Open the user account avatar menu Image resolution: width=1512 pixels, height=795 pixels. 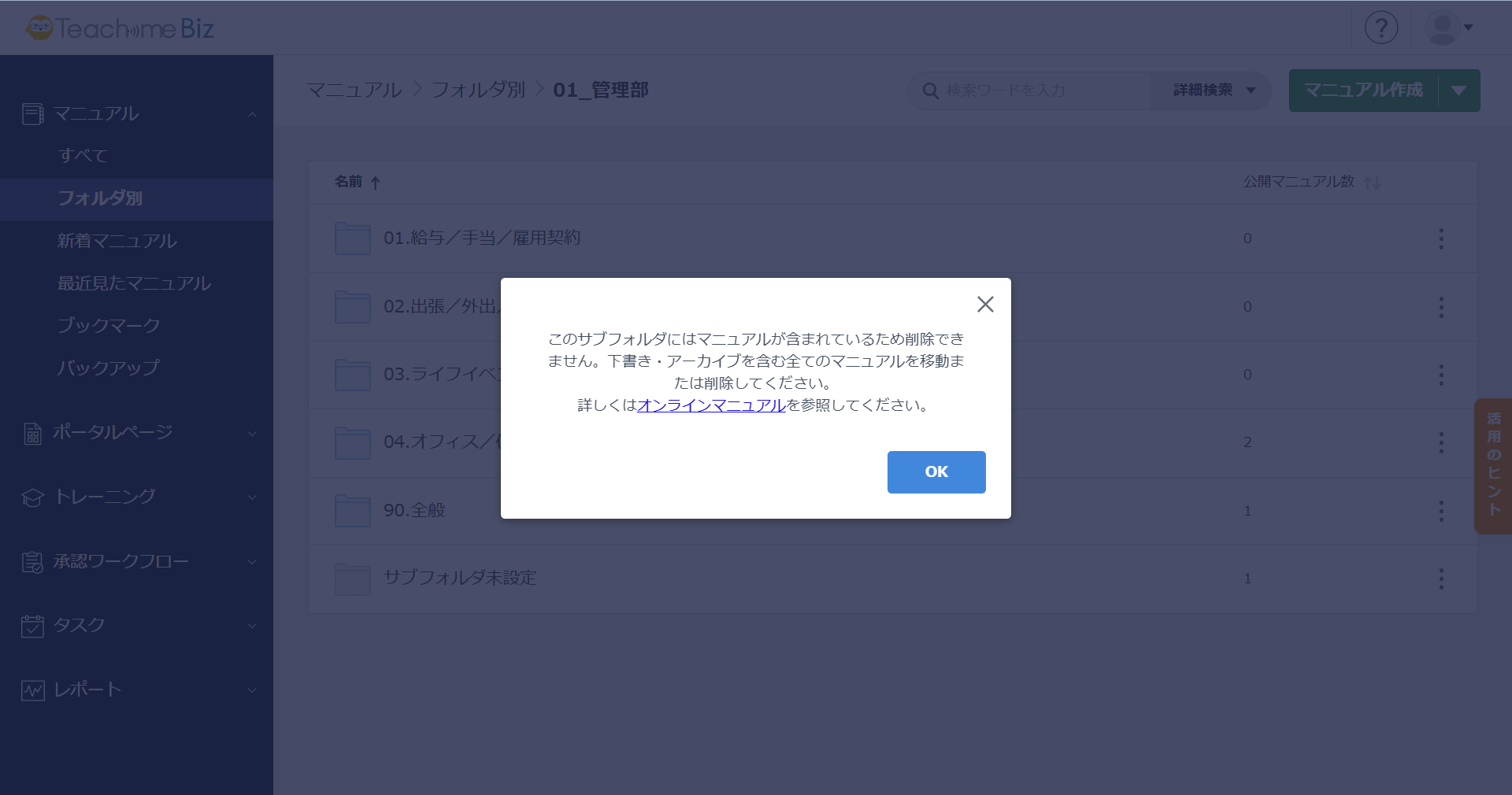(1449, 28)
